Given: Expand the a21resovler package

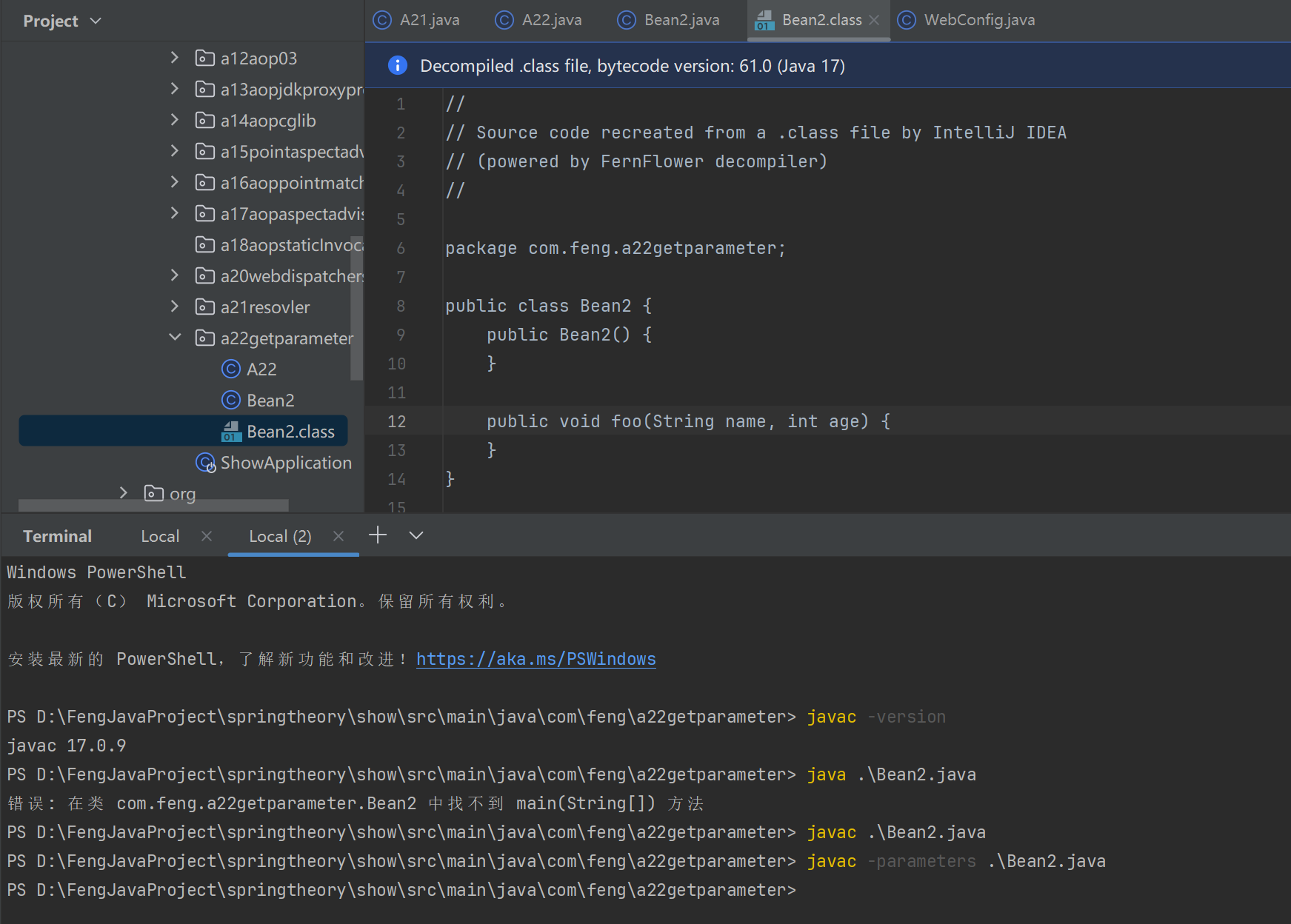Looking at the screenshot, I should click(175, 306).
